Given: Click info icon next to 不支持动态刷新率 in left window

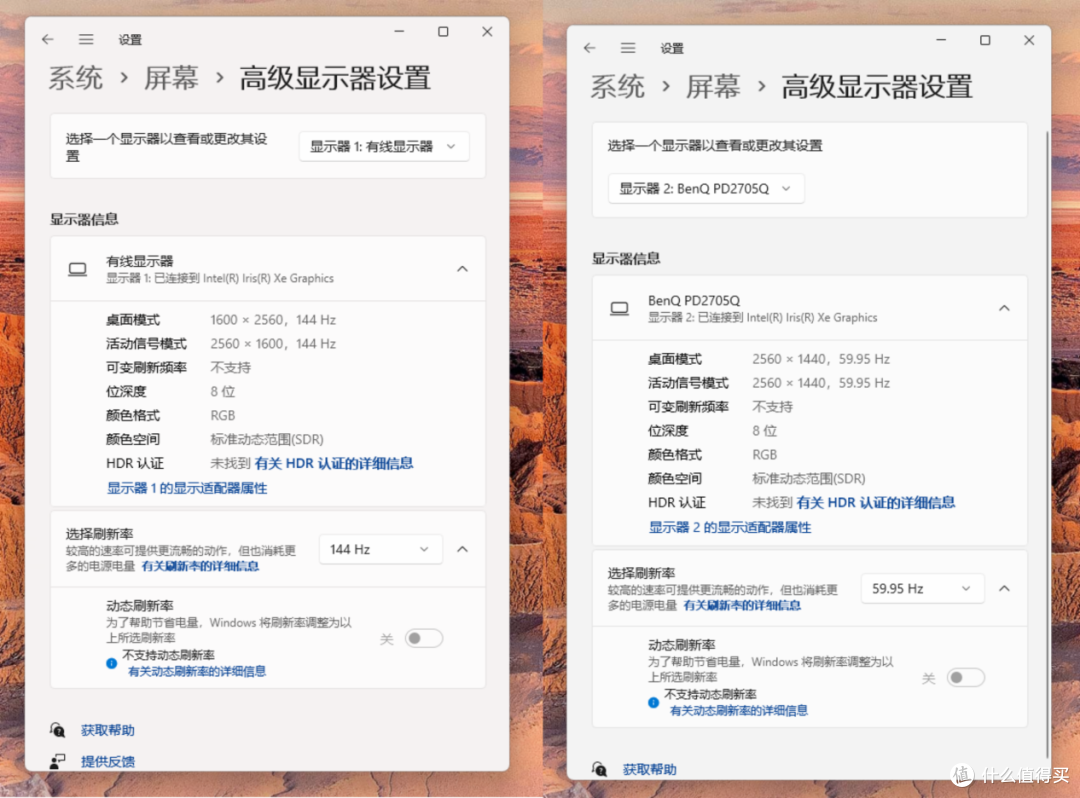Looking at the screenshot, I should click(x=112, y=663).
